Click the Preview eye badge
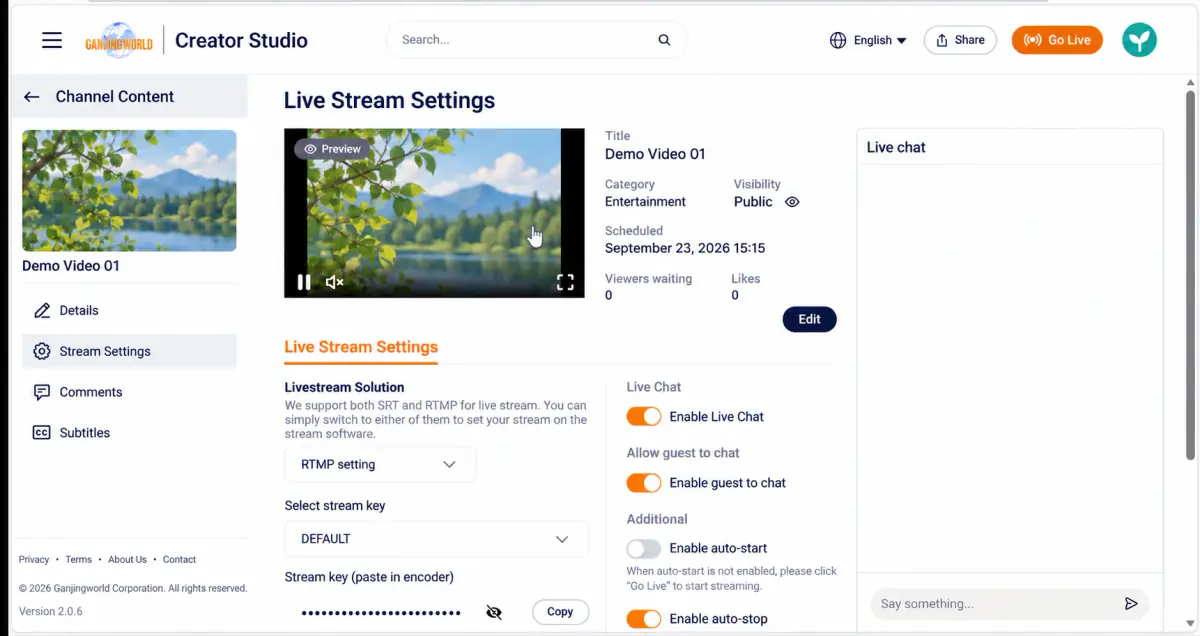Viewport: 1200px width, 636px height. 331,149
